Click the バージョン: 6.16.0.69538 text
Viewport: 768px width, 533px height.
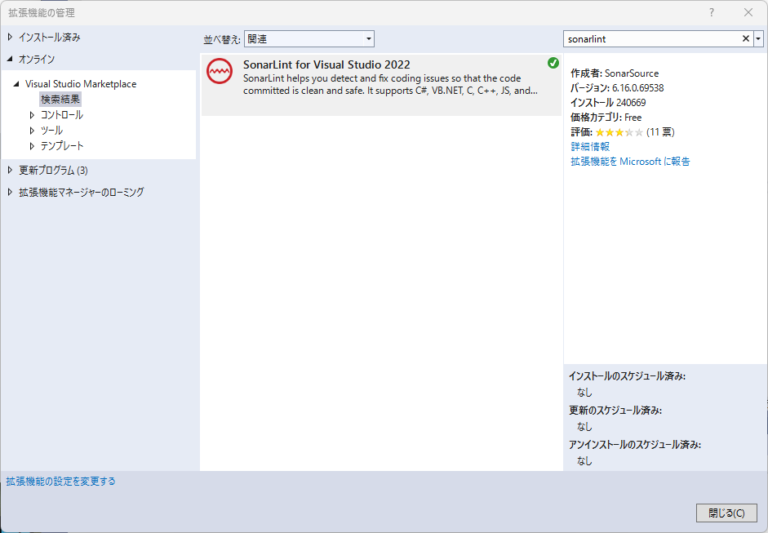[617, 88]
